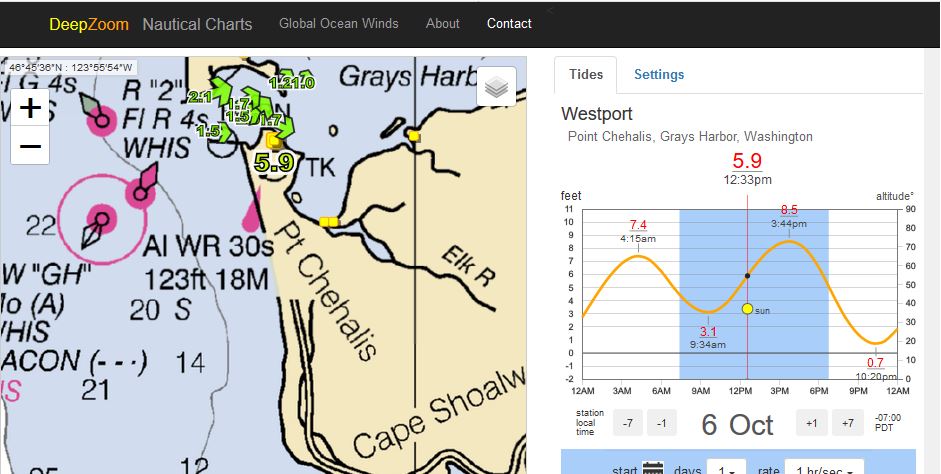Click the yellow marker below Grays Harbor label
Image resolution: width=941 pixels, height=474 pixels.
coord(413,135)
